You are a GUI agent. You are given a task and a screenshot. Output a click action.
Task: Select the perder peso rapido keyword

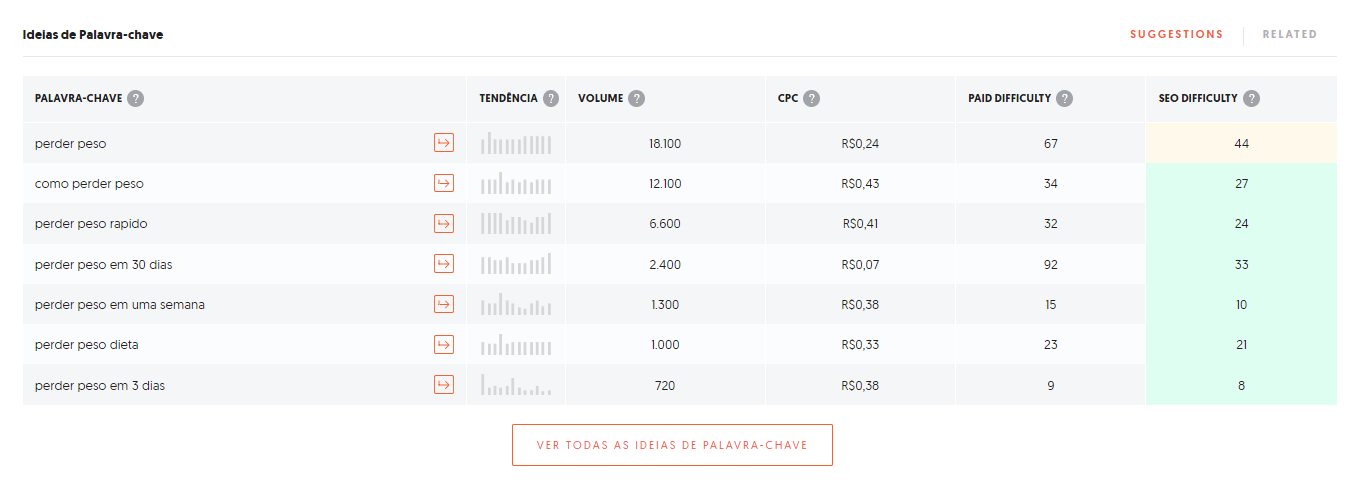point(91,224)
